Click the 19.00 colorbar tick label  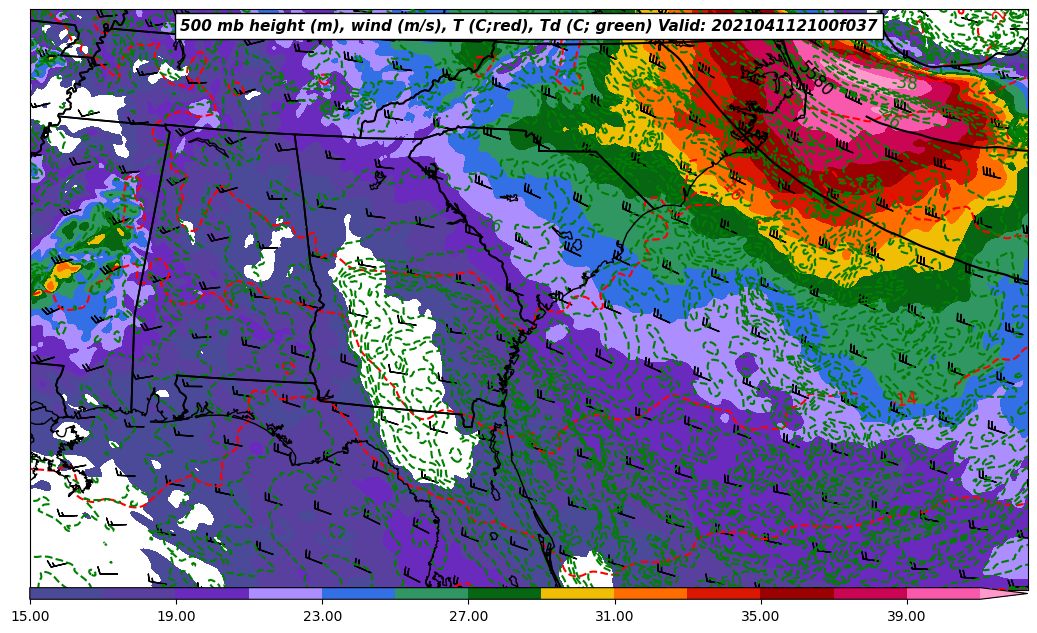click(176, 616)
